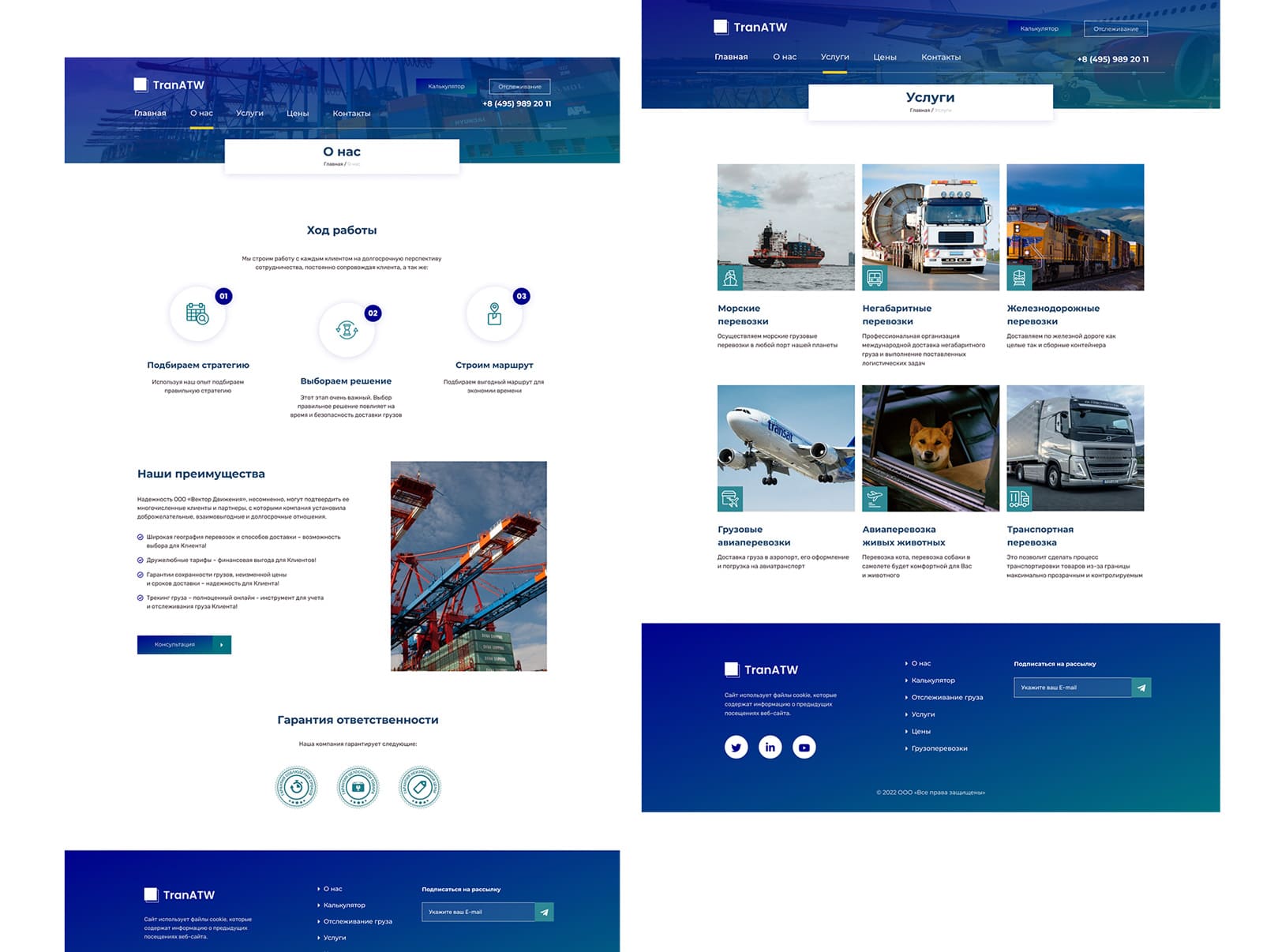This screenshot has width=1263, height=952.
Task: Click the send arrow beside the Services page email field
Action: pos(1141,688)
